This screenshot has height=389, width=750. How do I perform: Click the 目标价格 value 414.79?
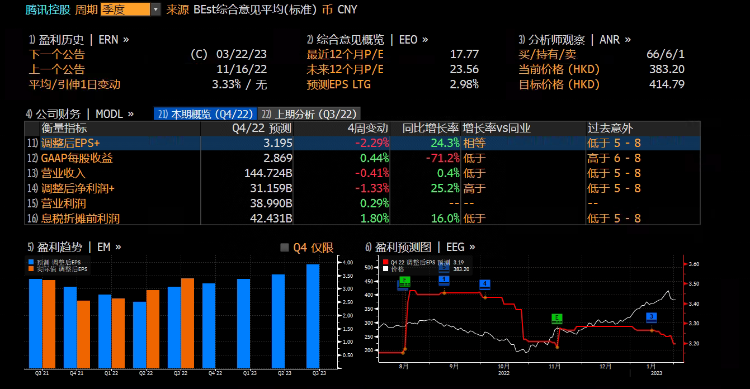click(x=667, y=85)
